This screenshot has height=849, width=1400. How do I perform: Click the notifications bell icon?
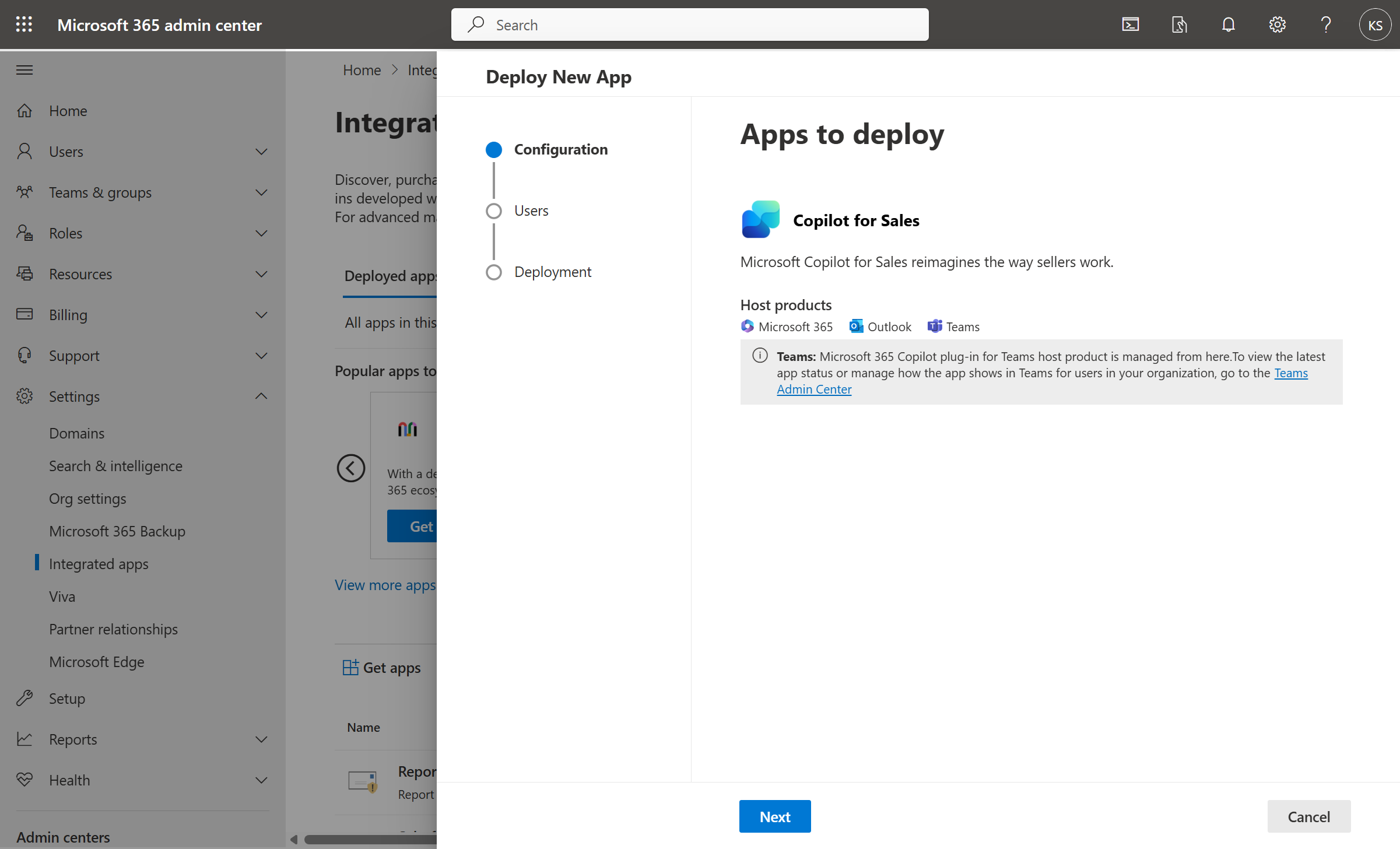1229,24
